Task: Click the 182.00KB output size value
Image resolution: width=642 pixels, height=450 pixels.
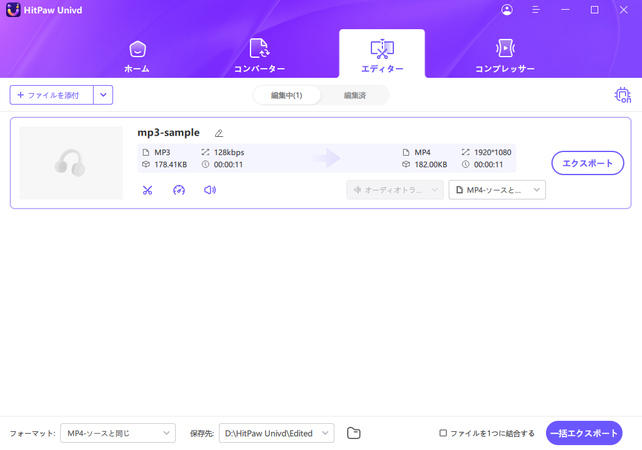Action: (x=431, y=165)
